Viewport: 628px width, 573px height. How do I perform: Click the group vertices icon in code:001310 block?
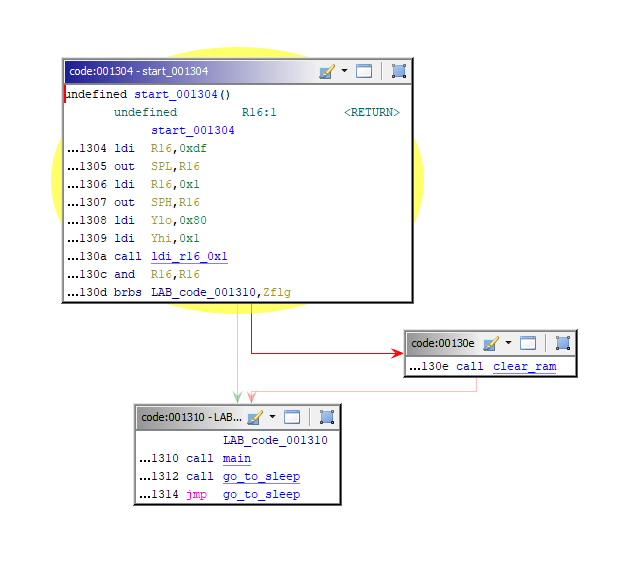(327, 417)
